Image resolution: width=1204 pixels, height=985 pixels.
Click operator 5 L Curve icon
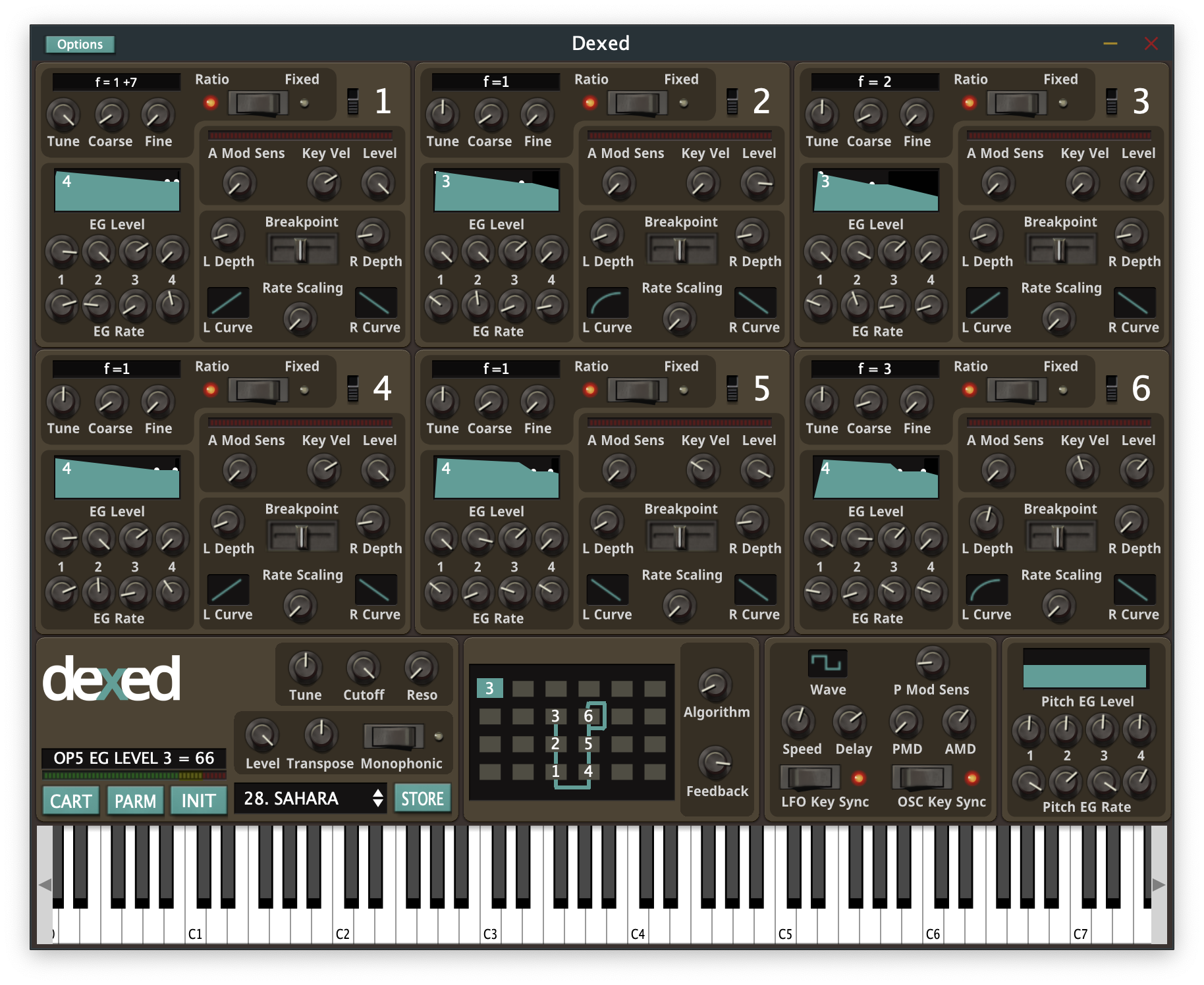607,589
